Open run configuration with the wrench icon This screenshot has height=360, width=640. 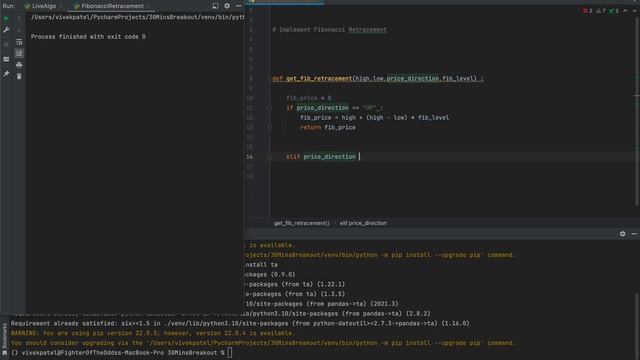pos(6,30)
